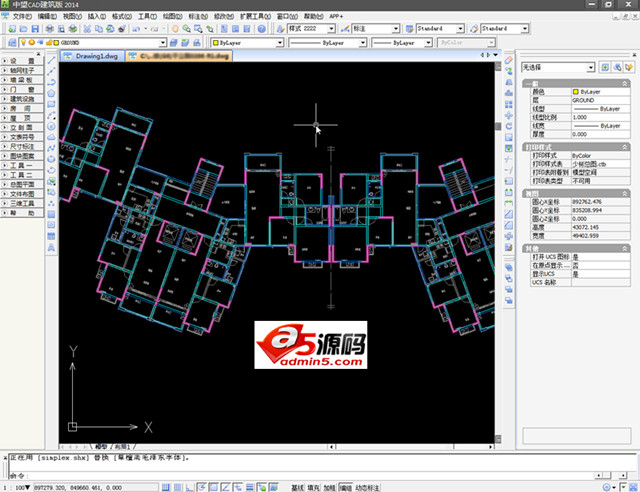Select the Revision Cloud tool
Image resolution: width=640 pixels, height=492 pixels.
51,138
